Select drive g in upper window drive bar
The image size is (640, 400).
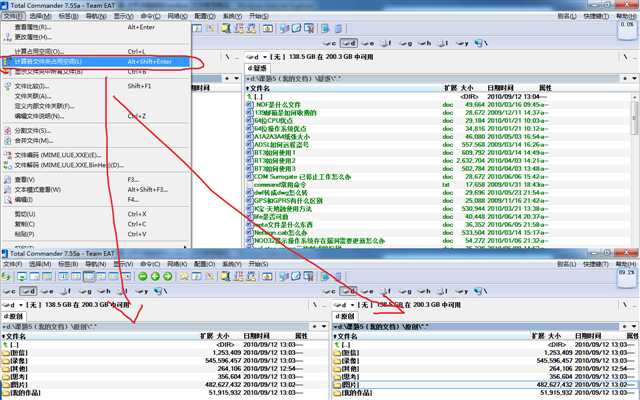pyautogui.click(x=405, y=43)
